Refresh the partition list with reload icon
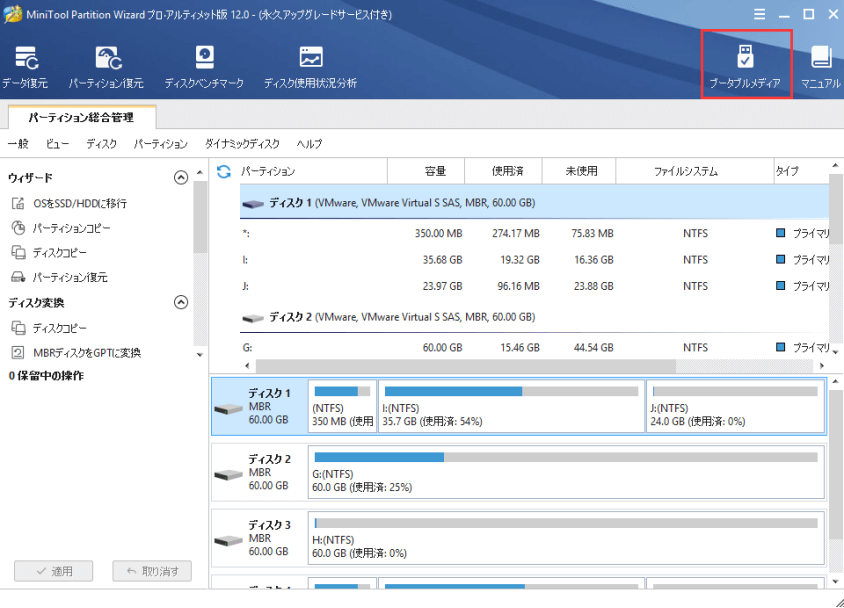This screenshot has height=608, width=844. coord(224,172)
